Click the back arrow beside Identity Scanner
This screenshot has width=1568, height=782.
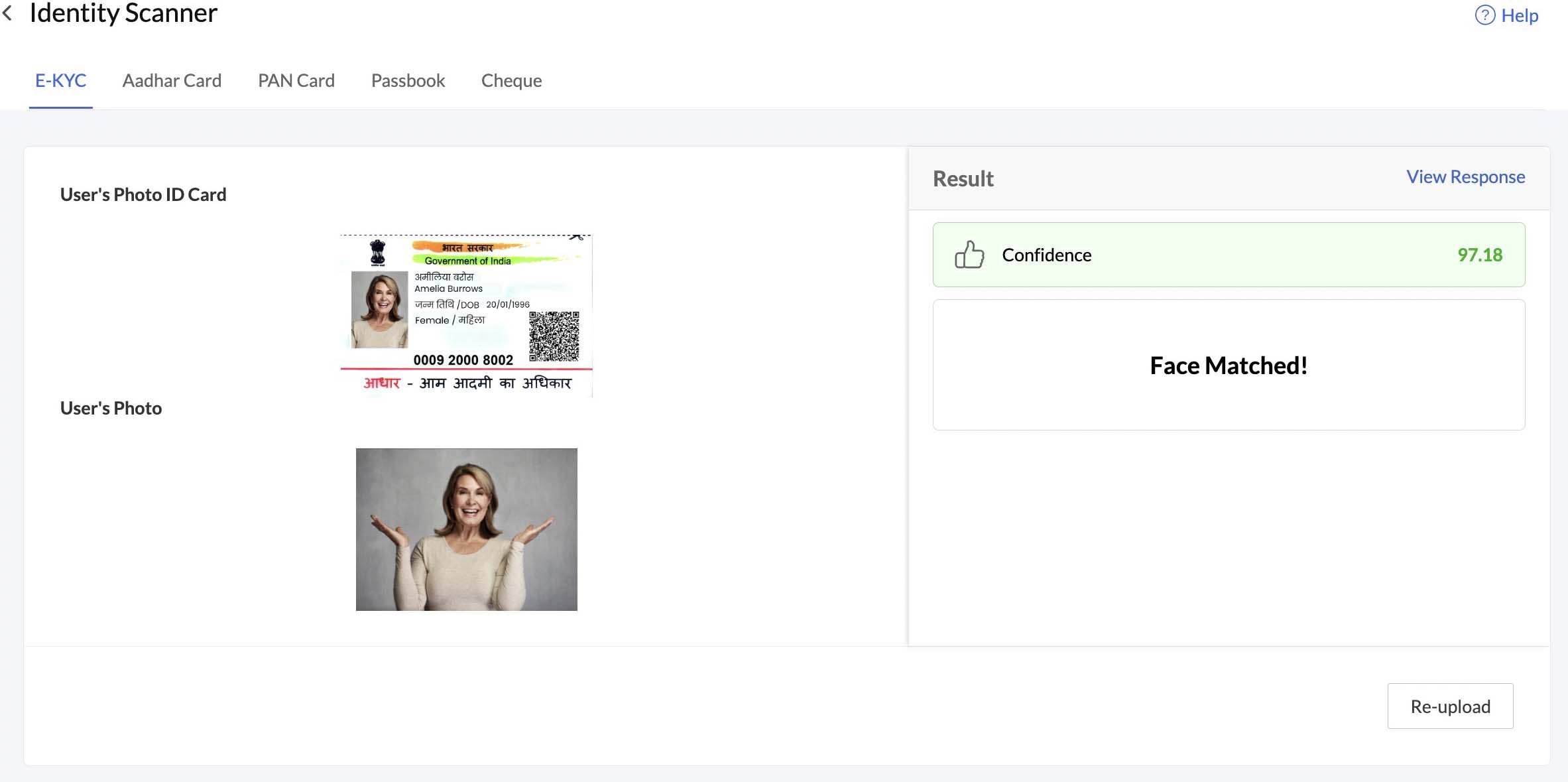(7, 13)
